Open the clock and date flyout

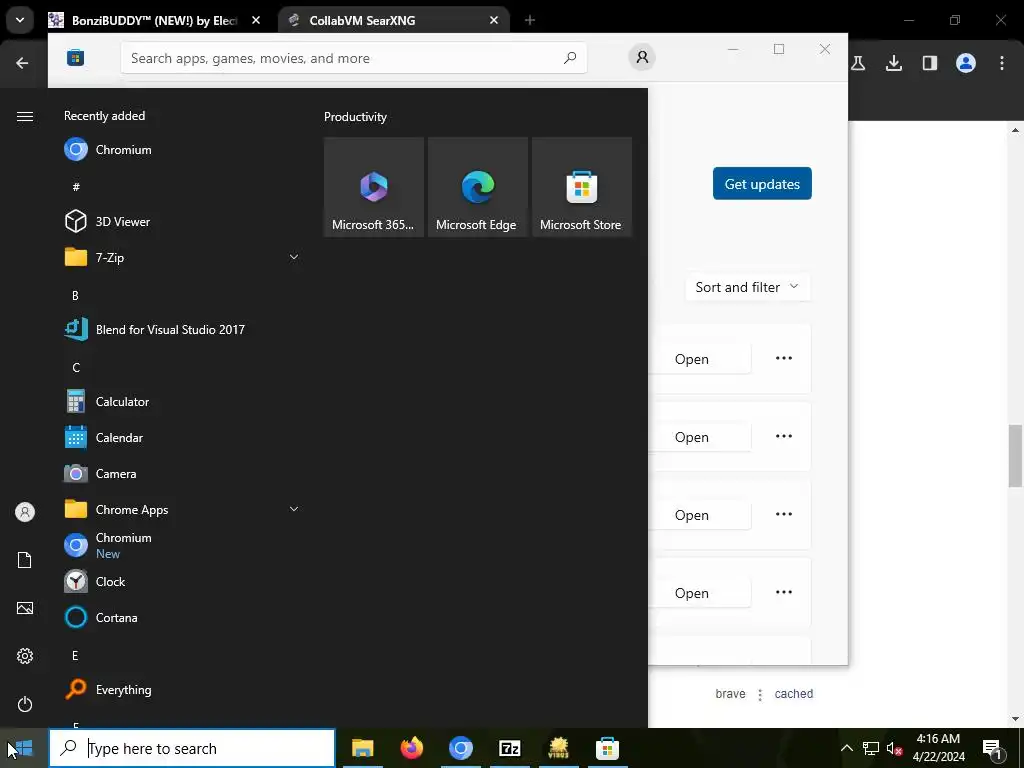click(x=938, y=748)
